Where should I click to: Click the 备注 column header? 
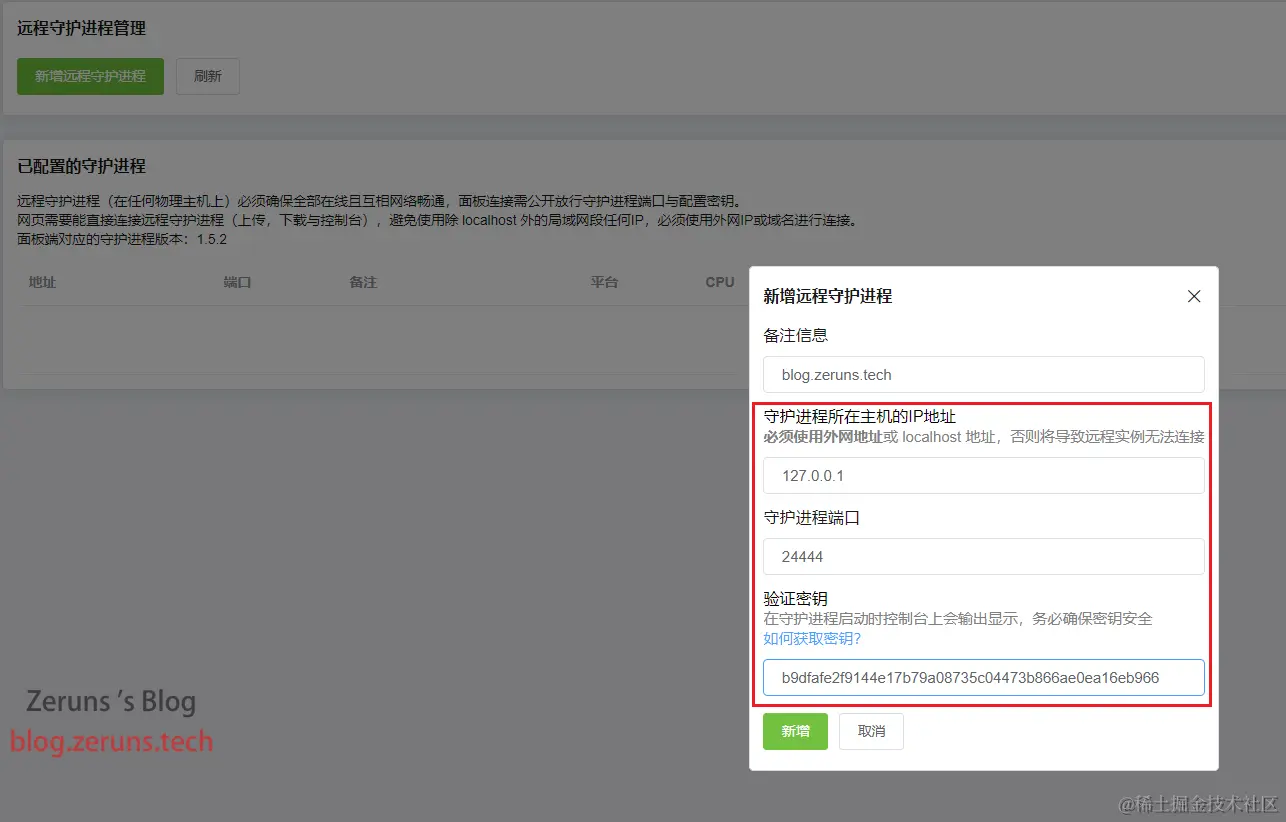coord(362,282)
